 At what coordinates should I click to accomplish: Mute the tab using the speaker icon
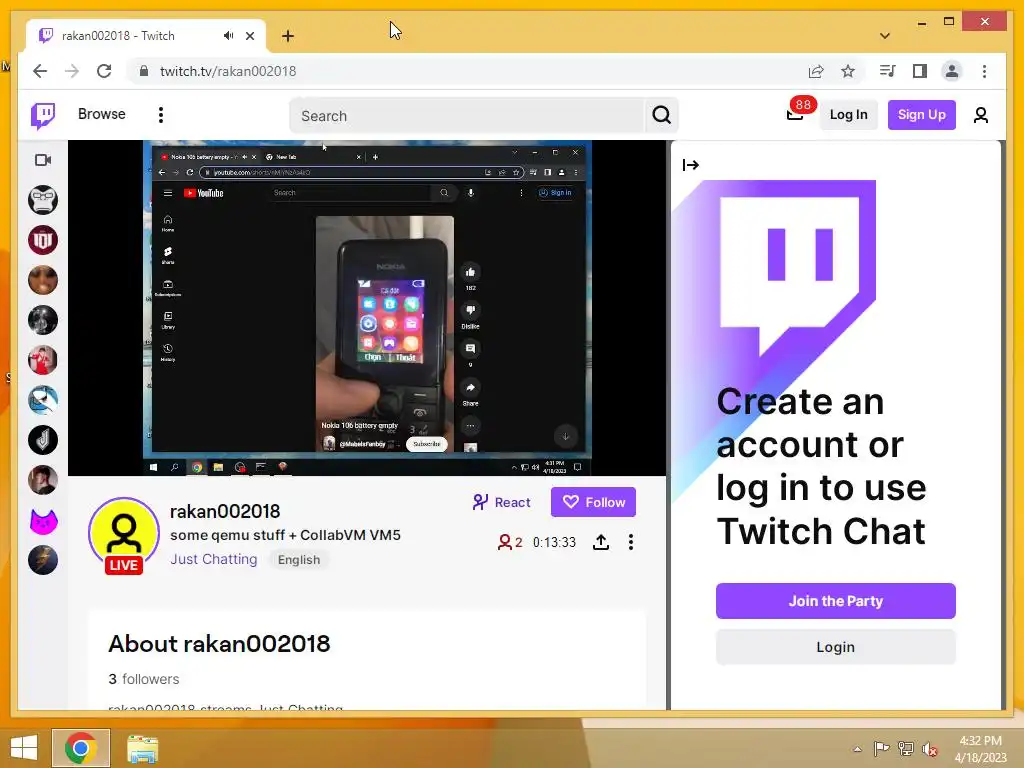228,36
